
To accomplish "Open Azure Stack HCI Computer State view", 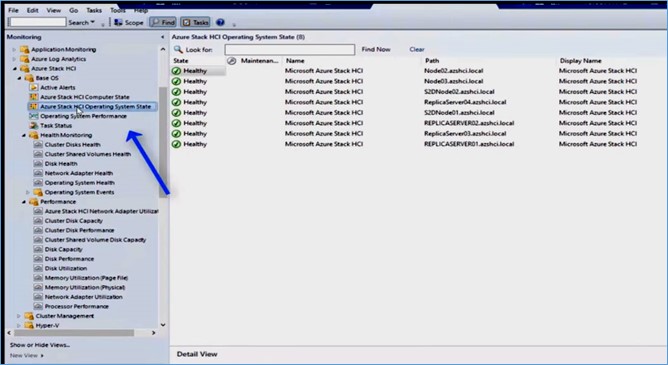I will (x=85, y=97).
